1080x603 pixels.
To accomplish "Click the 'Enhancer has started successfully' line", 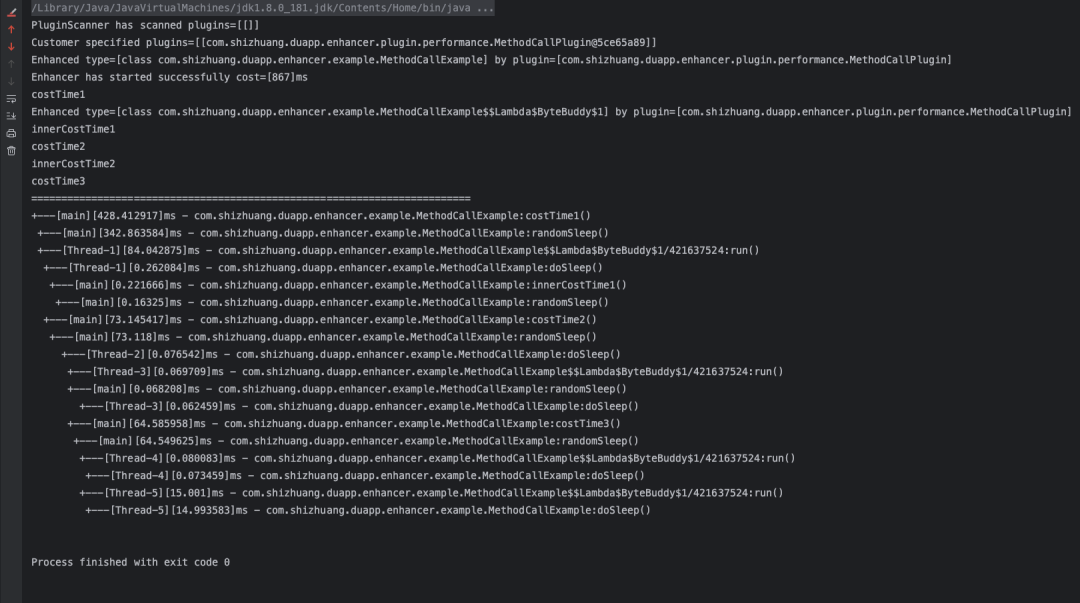I will (169, 77).
